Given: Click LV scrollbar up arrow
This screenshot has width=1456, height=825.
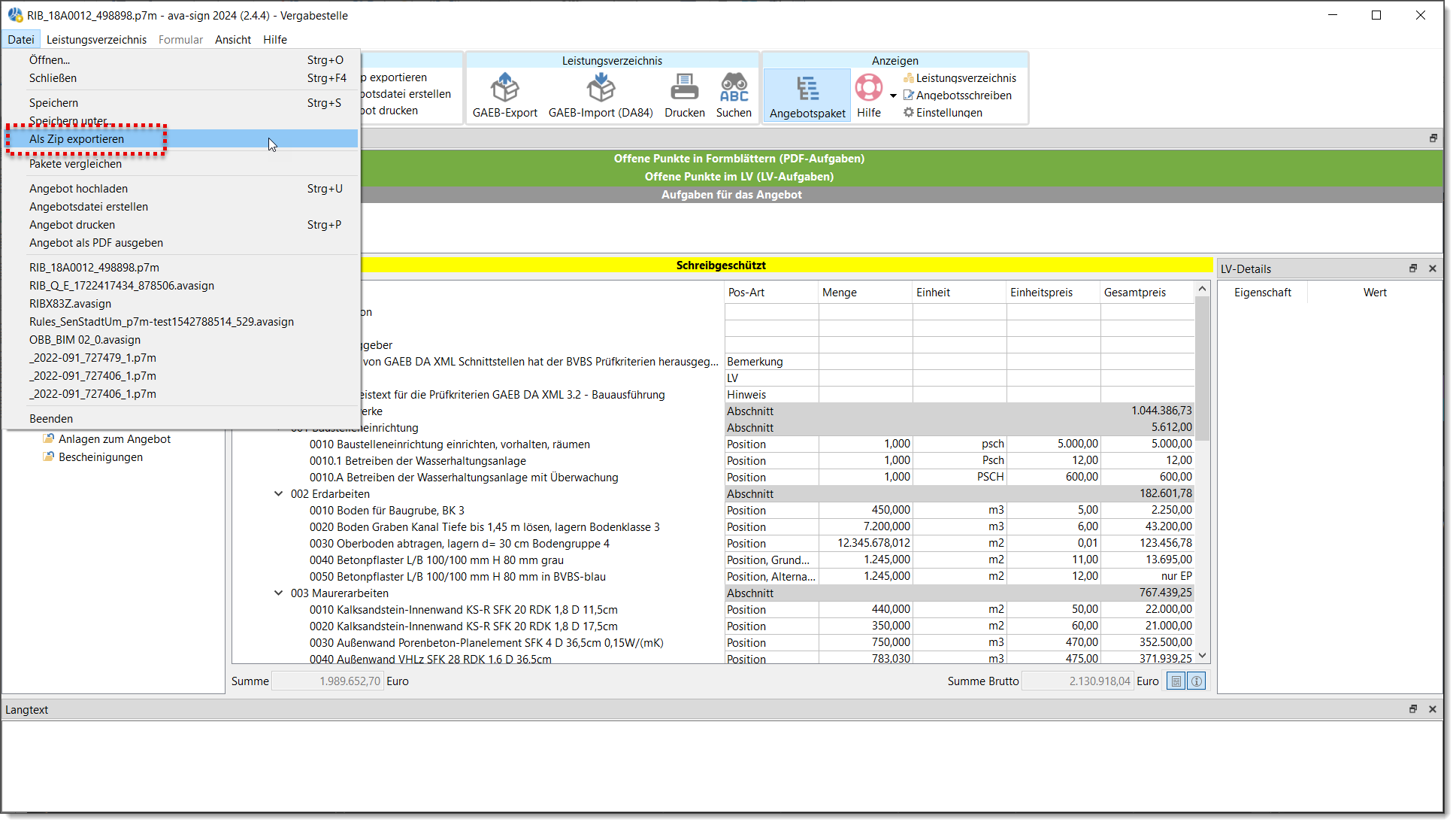Looking at the screenshot, I should tap(1202, 289).
